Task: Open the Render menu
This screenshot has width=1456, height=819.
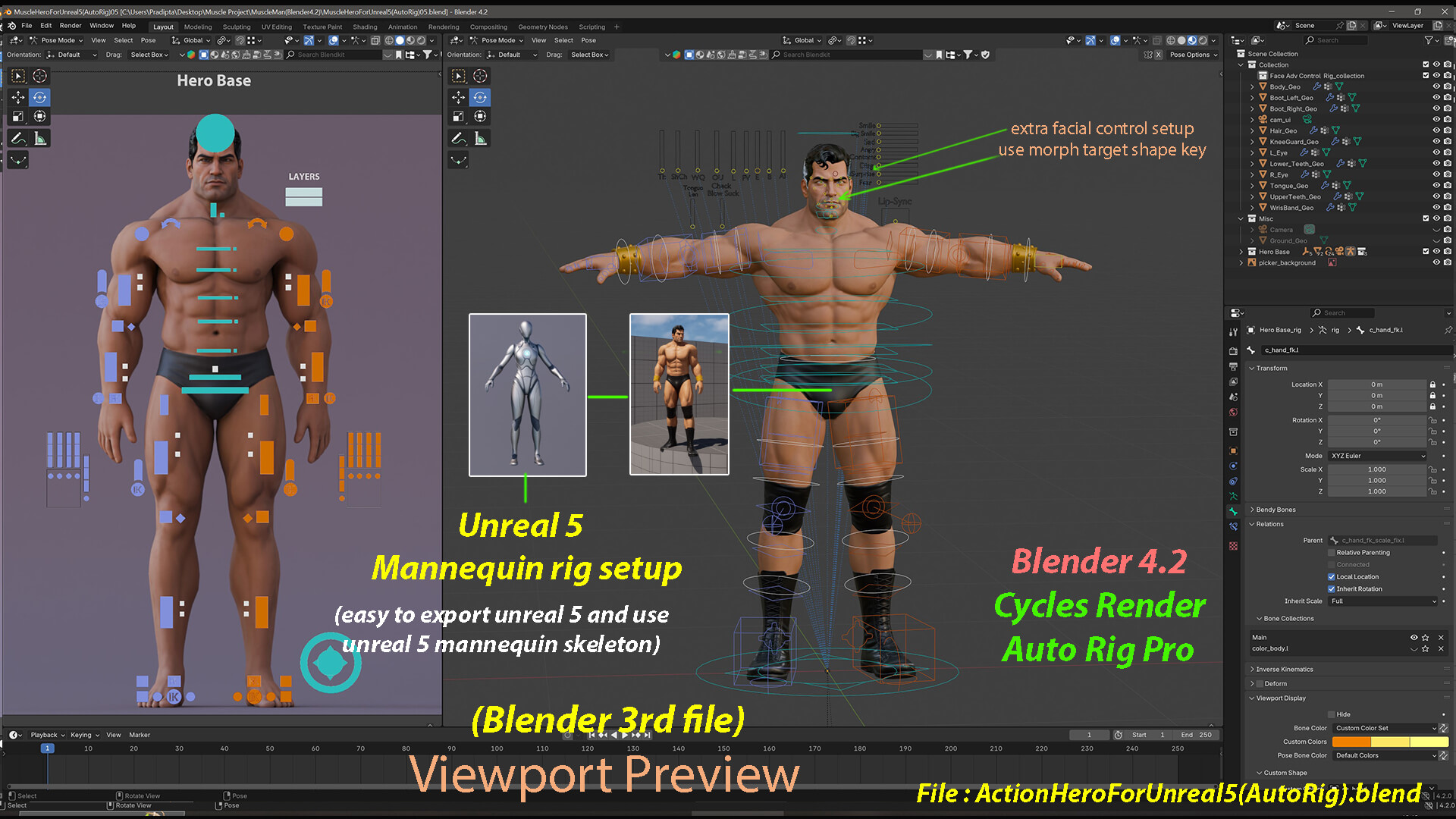Action: coord(71,26)
